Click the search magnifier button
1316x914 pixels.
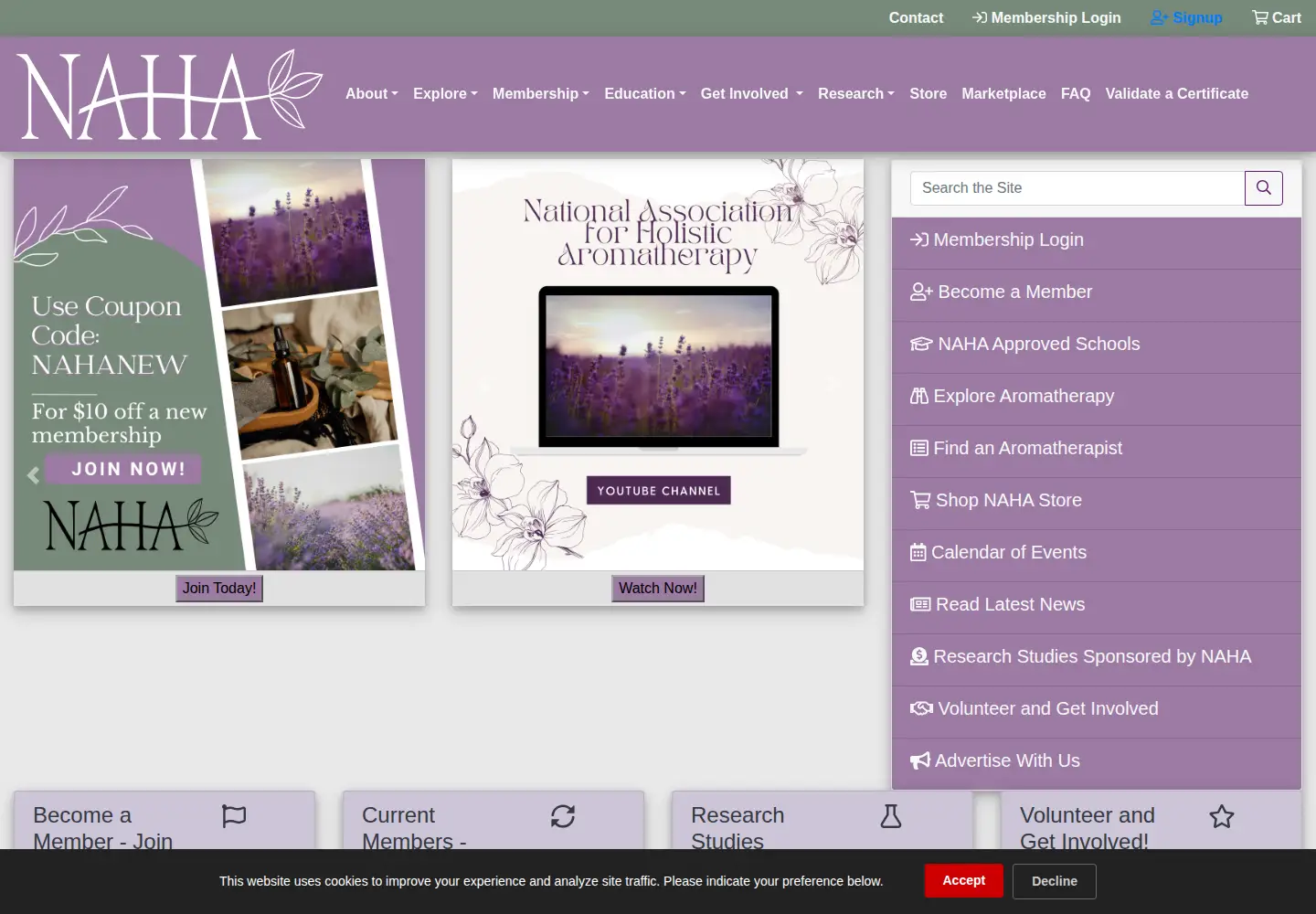coord(1264,188)
